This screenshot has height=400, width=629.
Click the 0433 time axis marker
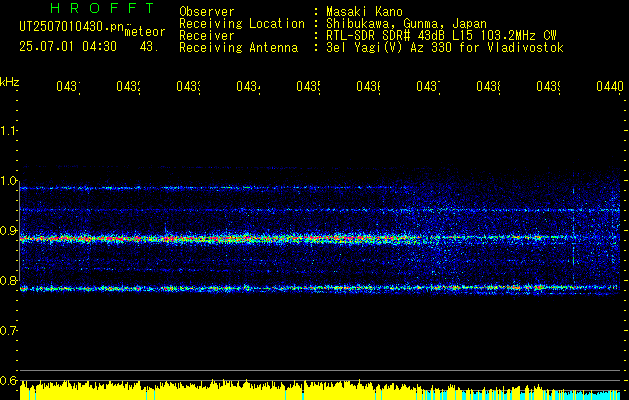pos(189,86)
